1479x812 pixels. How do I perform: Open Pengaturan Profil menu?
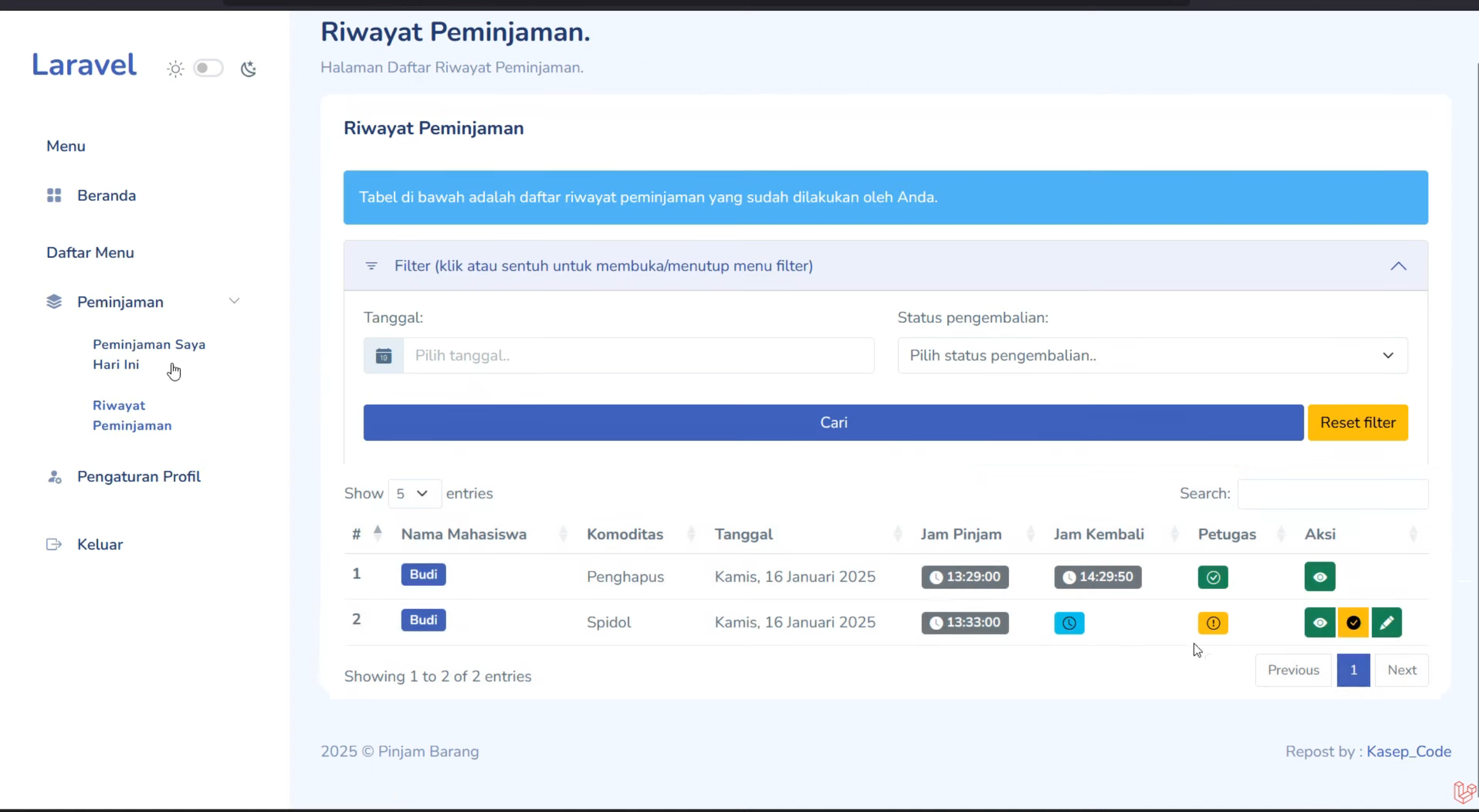click(x=138, y=477)
